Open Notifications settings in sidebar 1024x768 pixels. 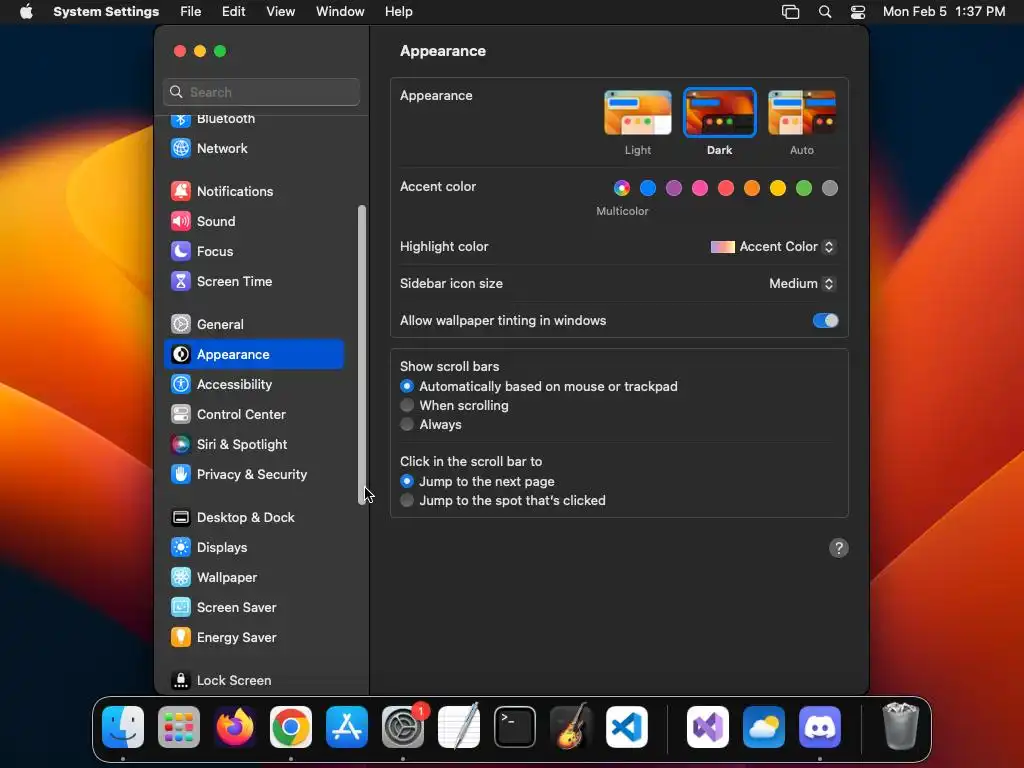(253, 191)
